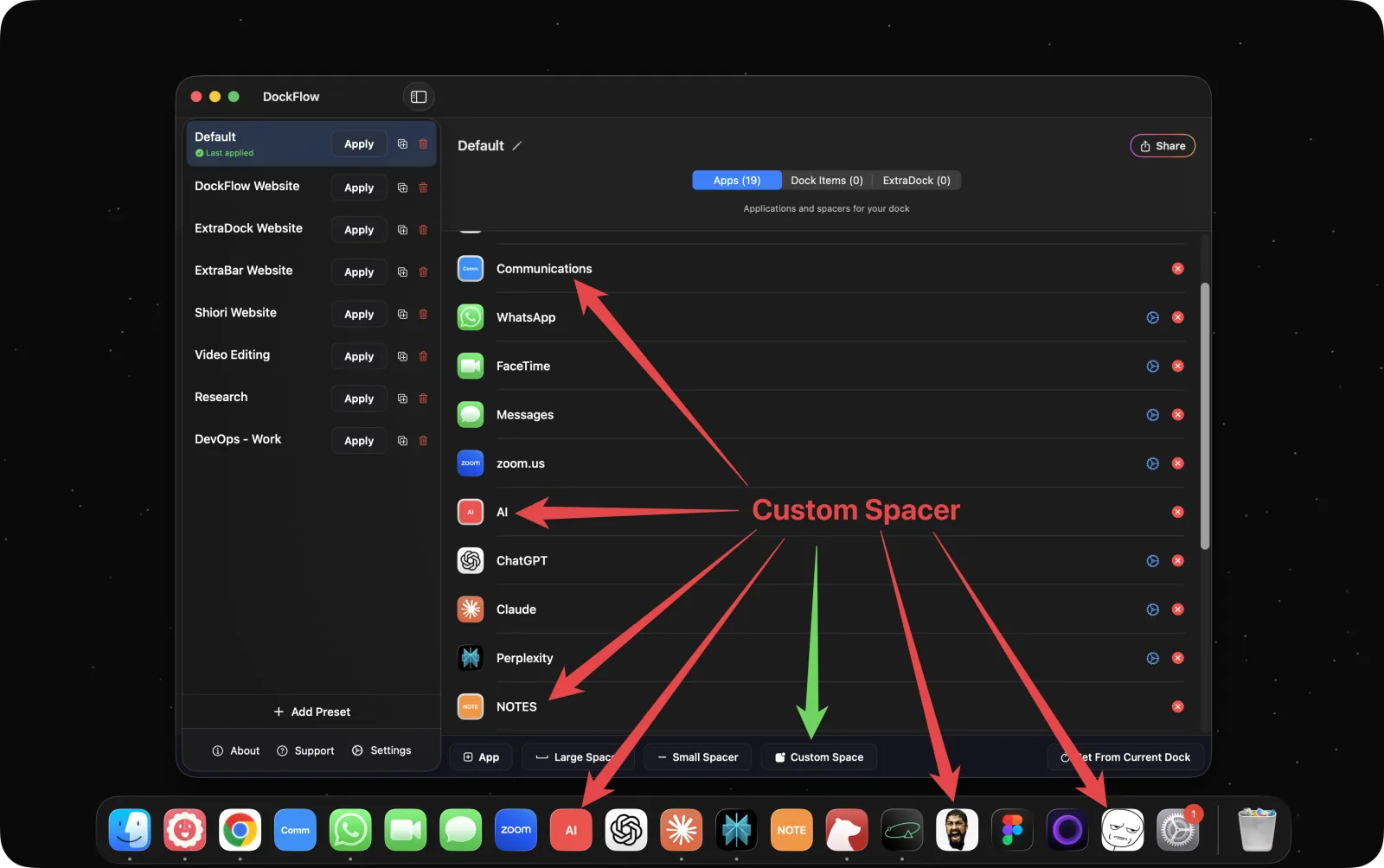
Task: Add a new preset
Action: 312,712
